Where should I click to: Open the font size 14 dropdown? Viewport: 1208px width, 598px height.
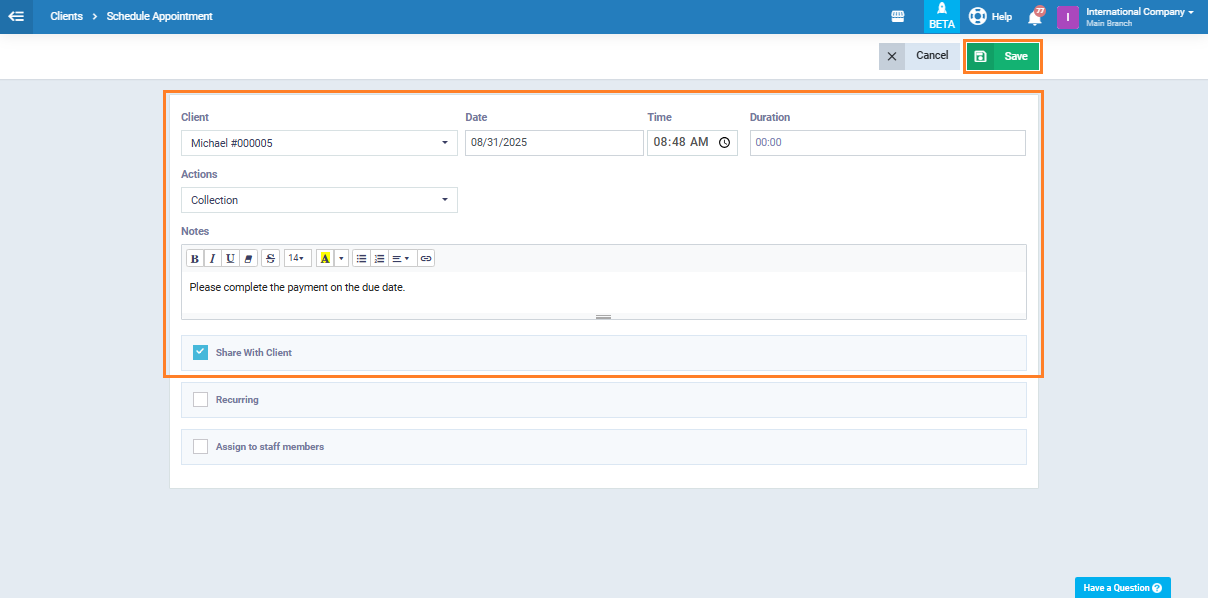[x=297, y=258]
